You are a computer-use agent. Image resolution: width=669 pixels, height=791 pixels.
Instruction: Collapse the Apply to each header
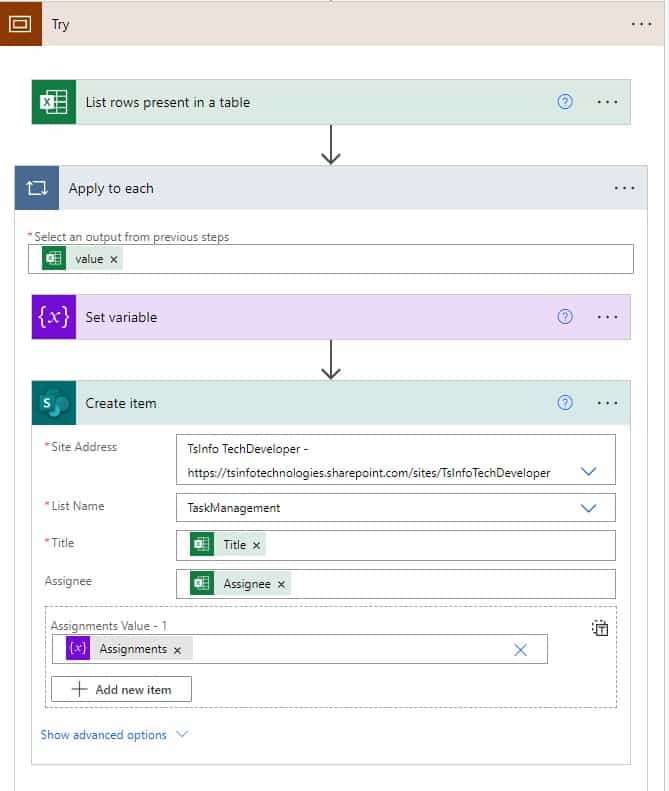(331, 188)
